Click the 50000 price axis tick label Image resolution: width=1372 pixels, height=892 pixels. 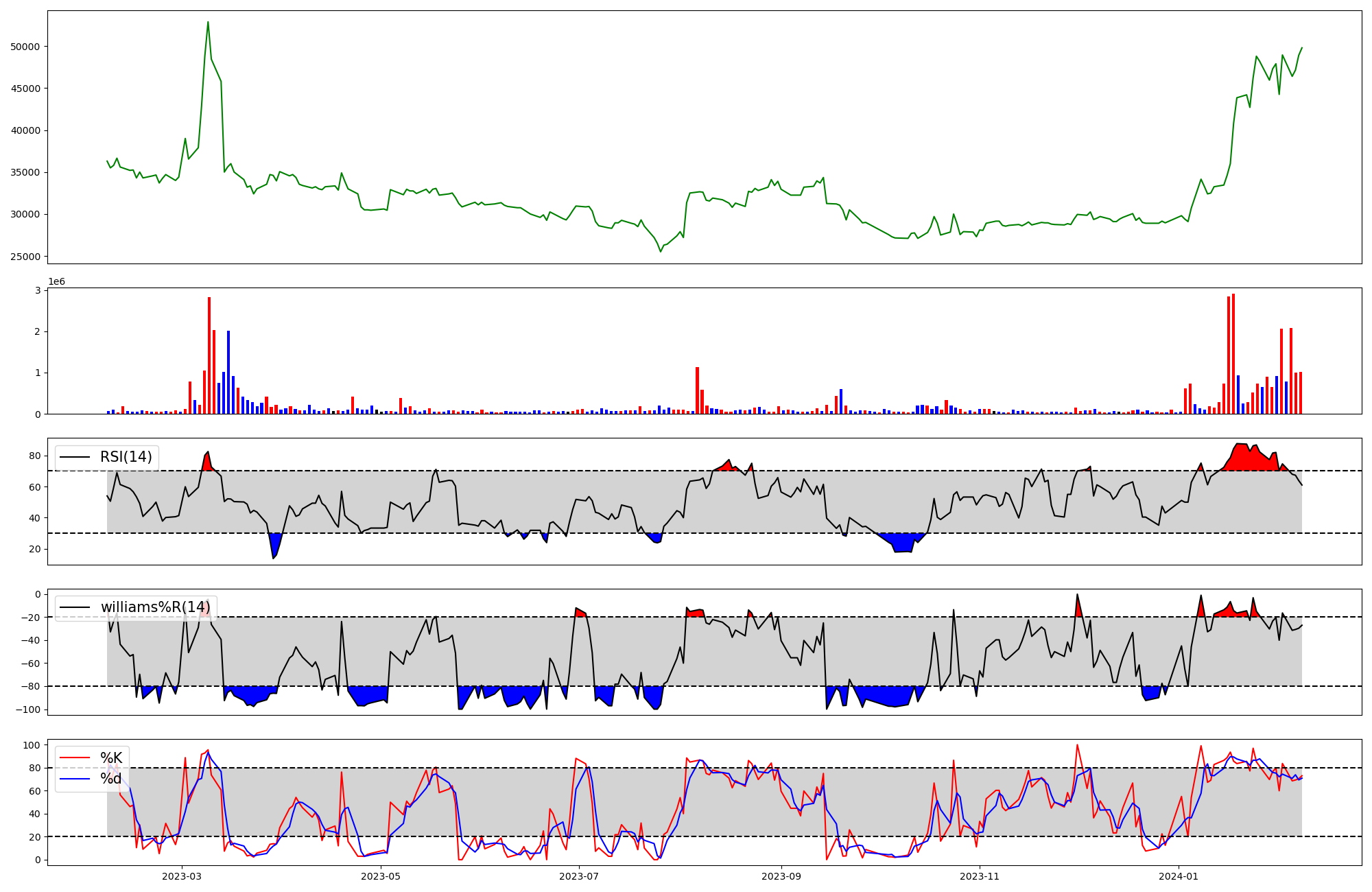25,47
